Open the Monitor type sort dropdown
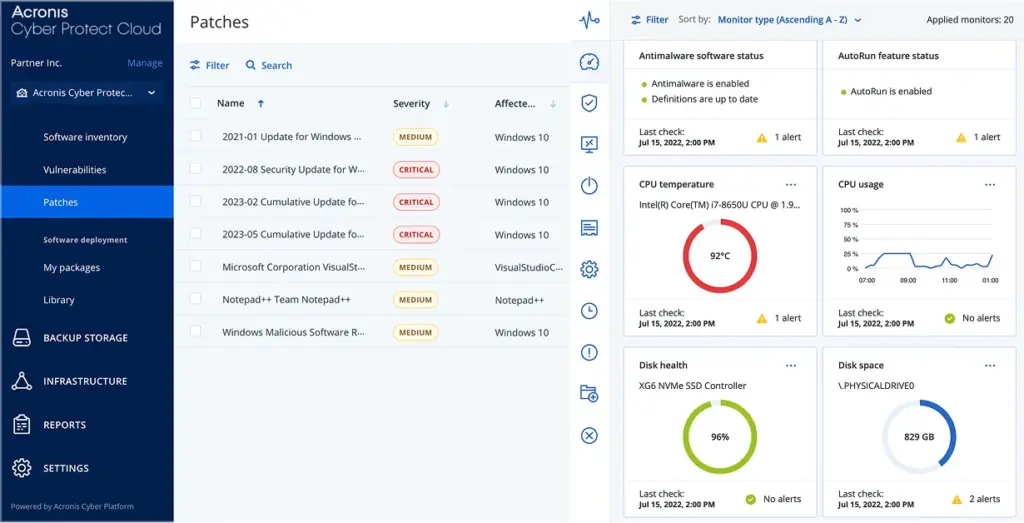The height and width of the screenshot is (523, 1024). (789, 20)
